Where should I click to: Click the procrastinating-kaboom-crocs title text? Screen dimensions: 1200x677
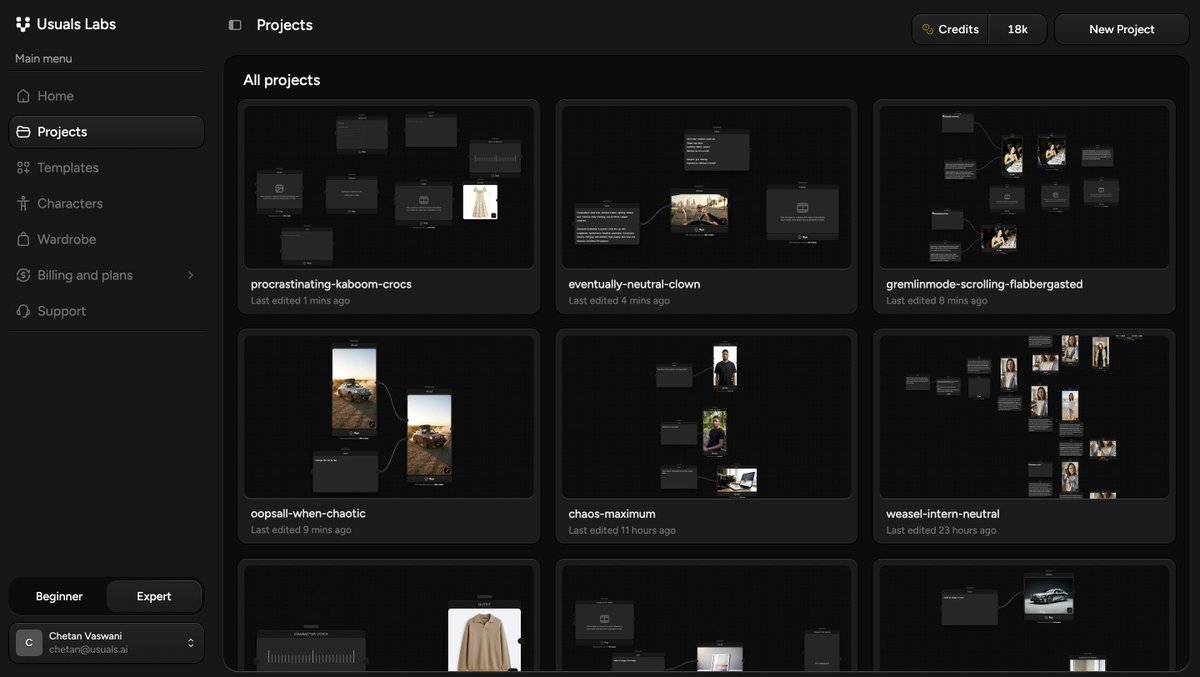331,284
